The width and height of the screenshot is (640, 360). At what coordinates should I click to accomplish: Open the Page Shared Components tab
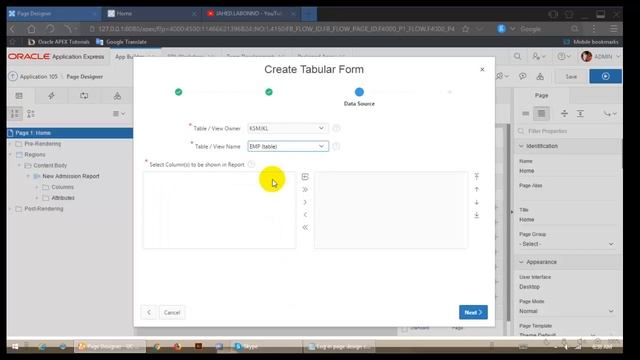117,96
